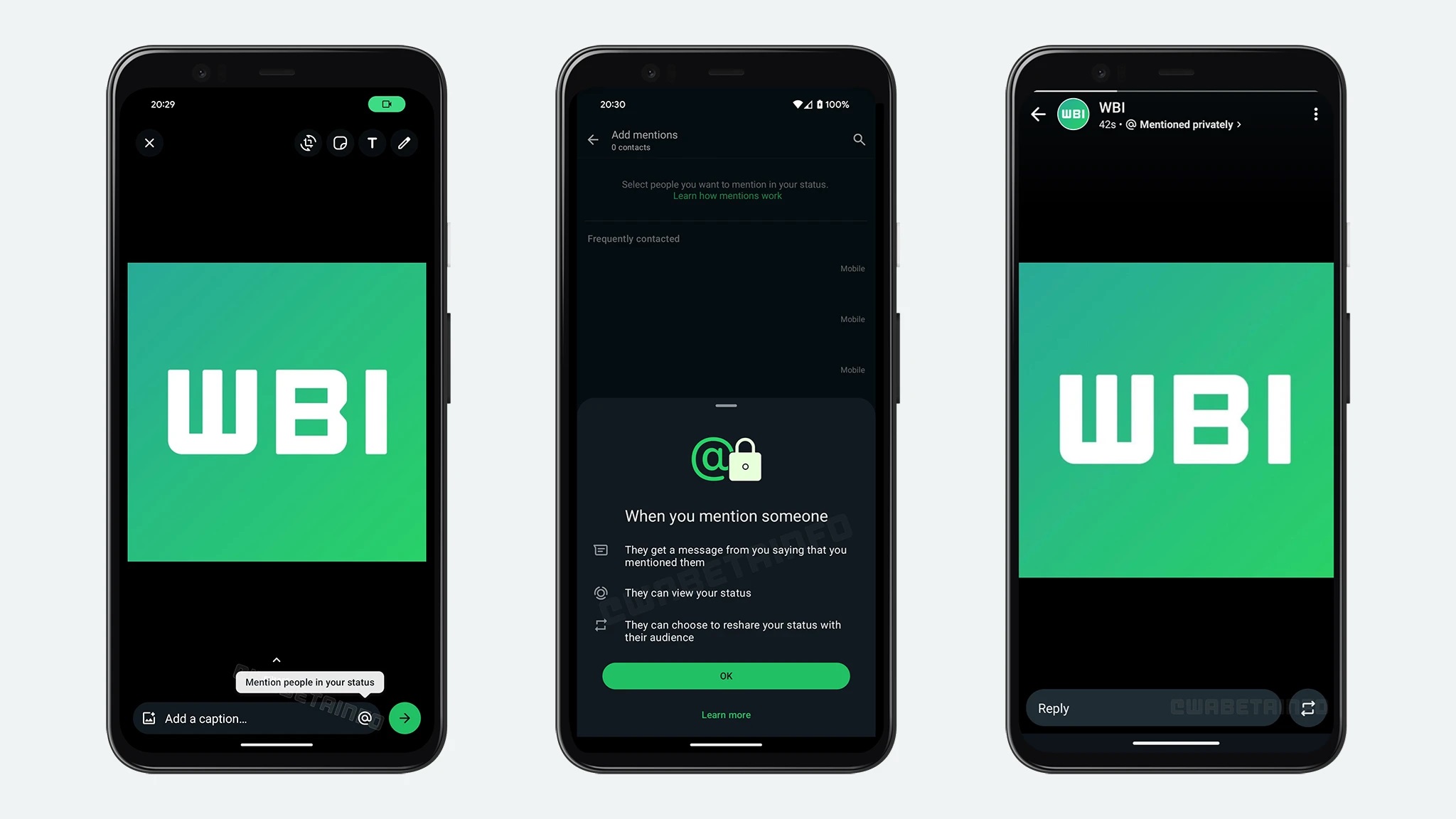Tap the mention (@) icon in caption bar

pyautogui.click(x=365, y=718)
